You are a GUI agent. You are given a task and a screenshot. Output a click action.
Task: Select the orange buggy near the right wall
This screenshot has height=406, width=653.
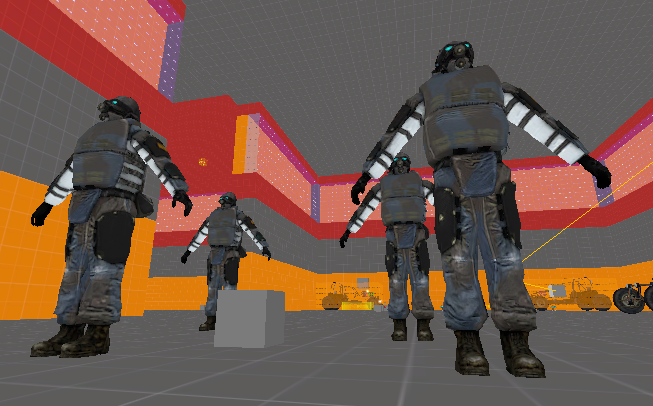coord(571,296)
